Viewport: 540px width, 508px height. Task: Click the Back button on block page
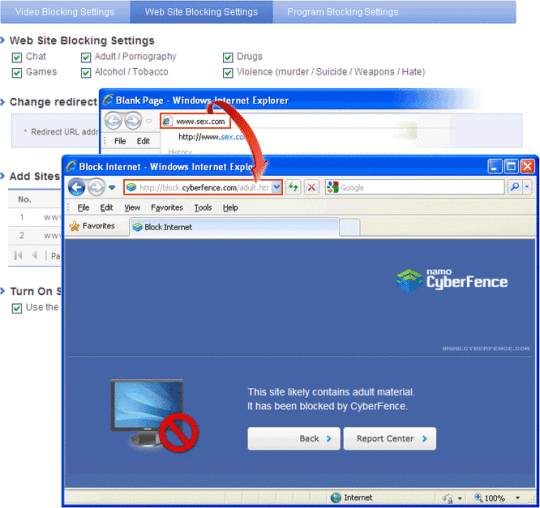tap(294, 439)
